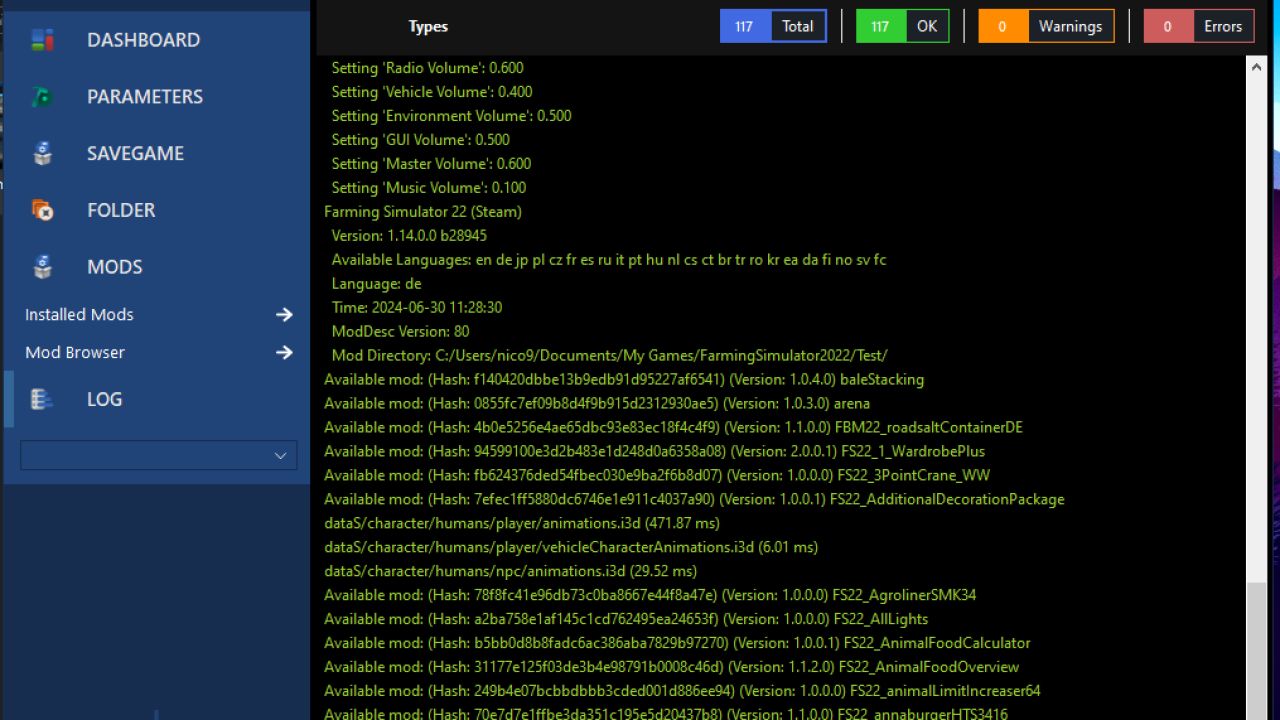This screenshot has height=720, width=1280.
Task: Click the Log icon in sidebar
Action: [42, 399]
